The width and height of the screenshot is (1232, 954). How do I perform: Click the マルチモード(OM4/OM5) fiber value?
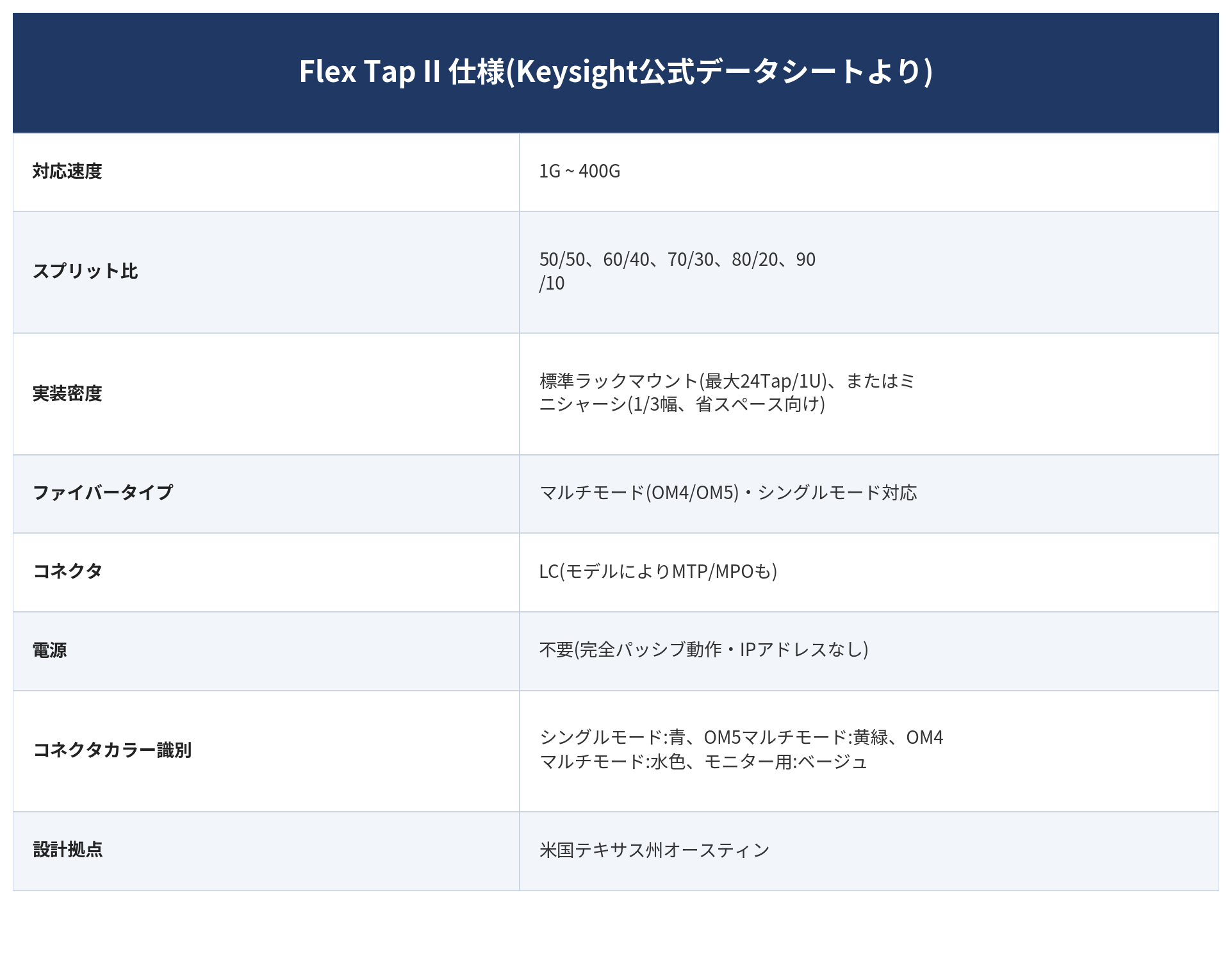(728, 493)
